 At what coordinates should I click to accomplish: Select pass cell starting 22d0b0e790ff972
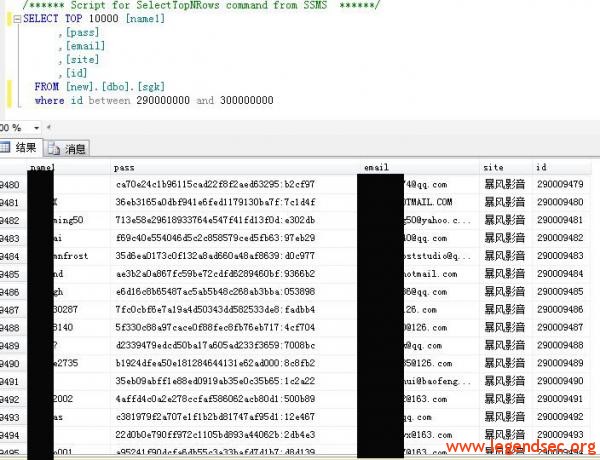coord(235,434)
